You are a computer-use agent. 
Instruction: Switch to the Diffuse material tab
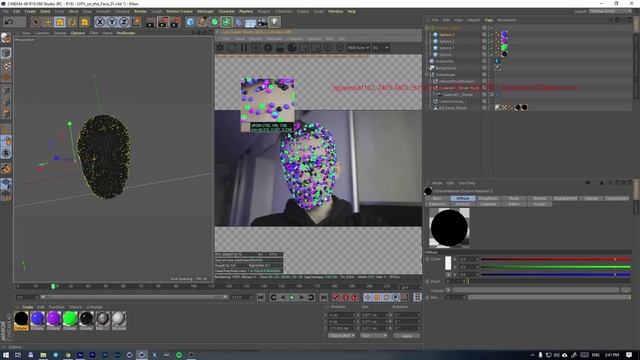[462, 198]
